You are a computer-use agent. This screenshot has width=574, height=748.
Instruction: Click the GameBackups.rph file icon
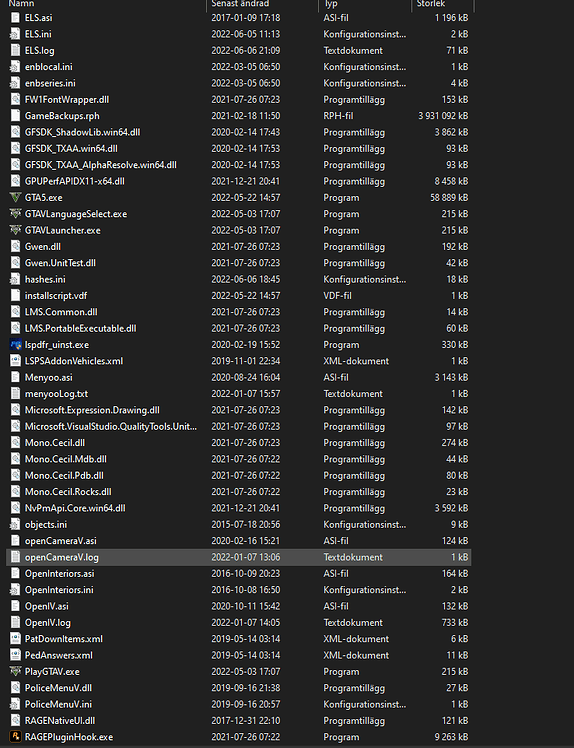pyautogui.click(x=16, y=115)
